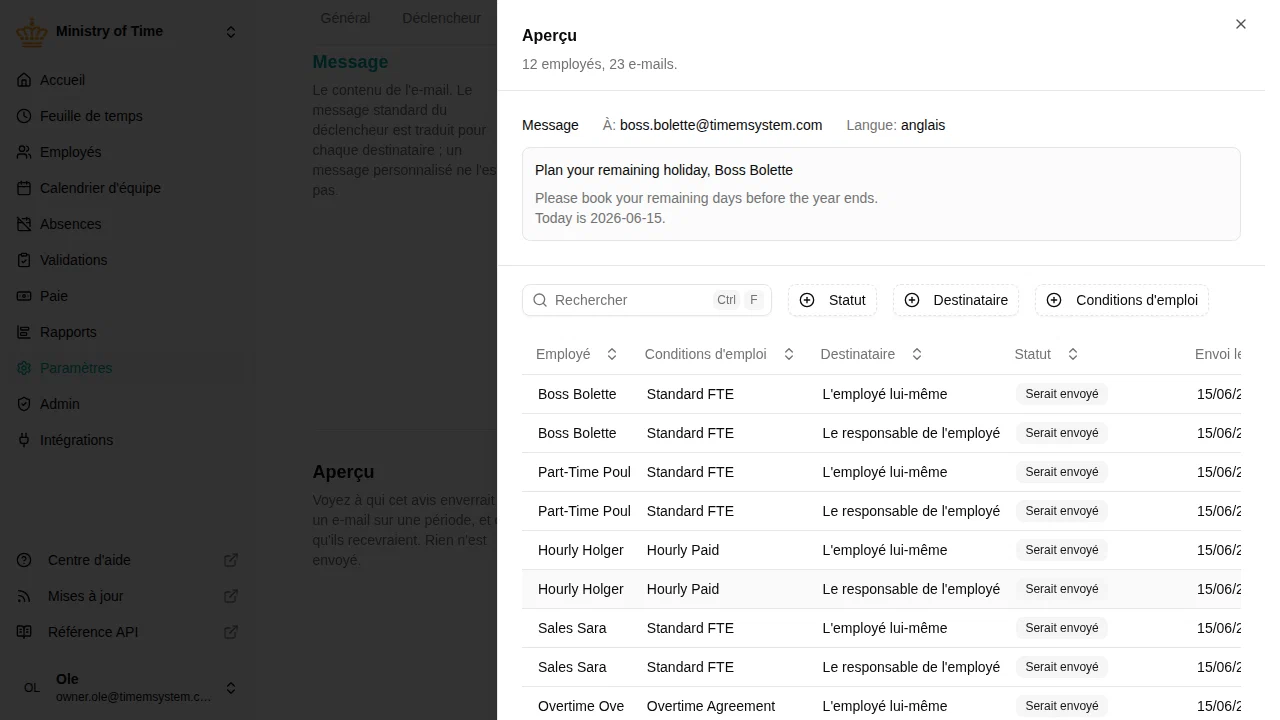Sort by the Employé column
This screenshot has width=1280, height=720.
pos(577,354)
